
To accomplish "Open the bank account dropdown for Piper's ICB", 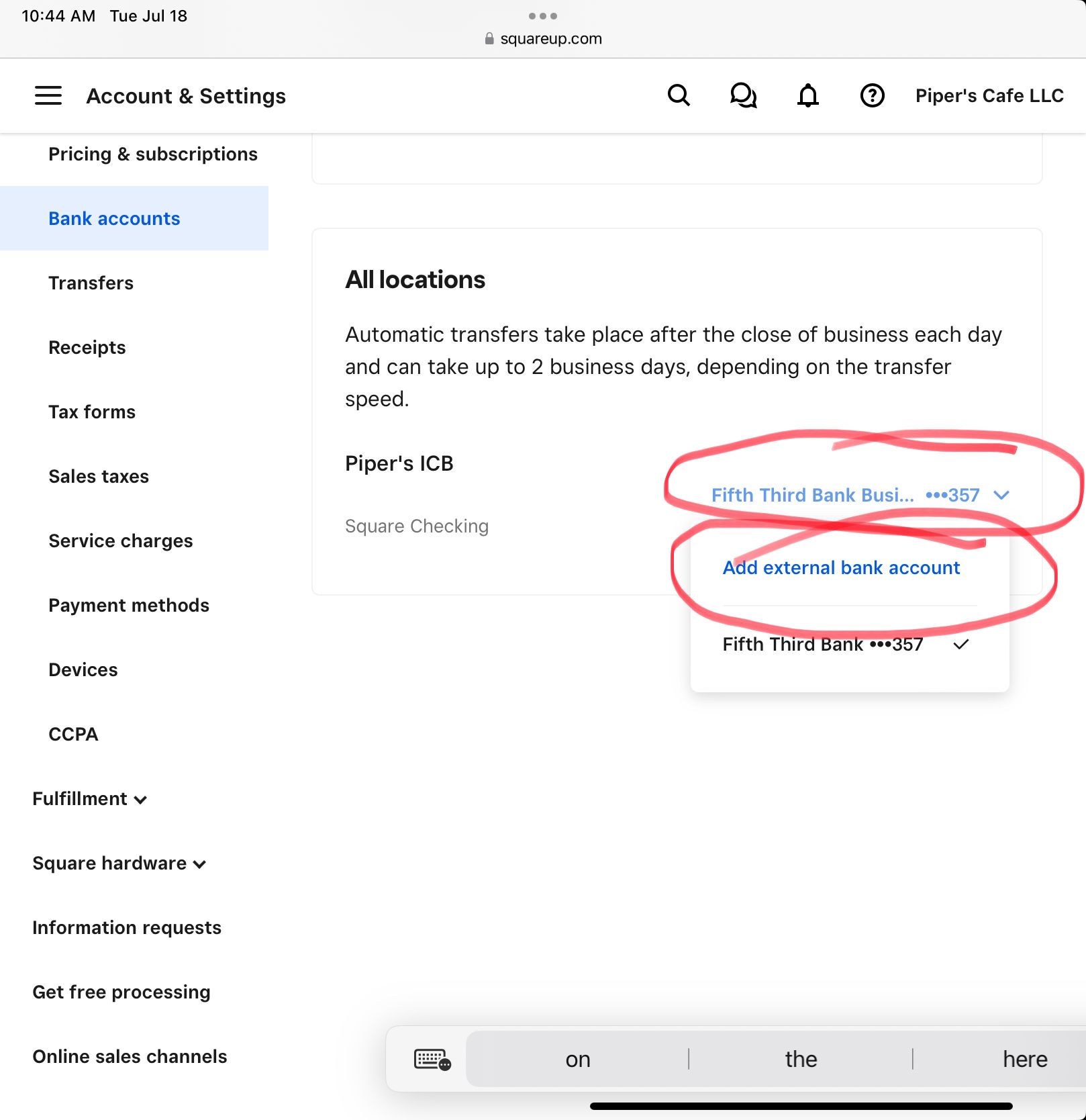I will (1002, 495).
